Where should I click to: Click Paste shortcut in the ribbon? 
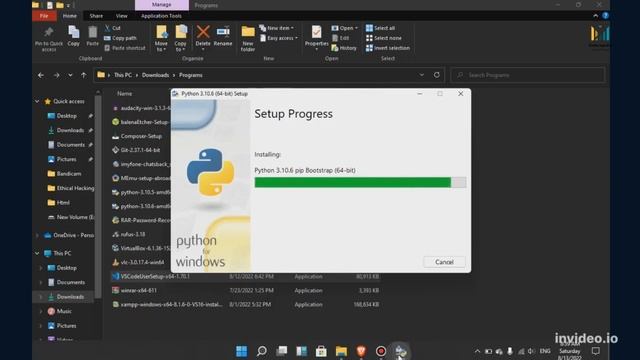[124, 48]
